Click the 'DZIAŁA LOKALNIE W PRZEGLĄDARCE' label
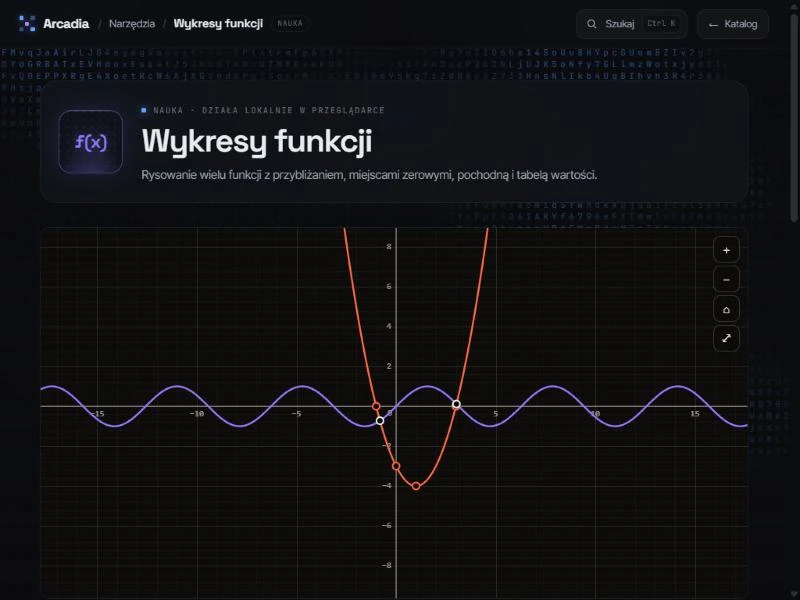Viewport: 800px width, 600px height. (293, 110)
